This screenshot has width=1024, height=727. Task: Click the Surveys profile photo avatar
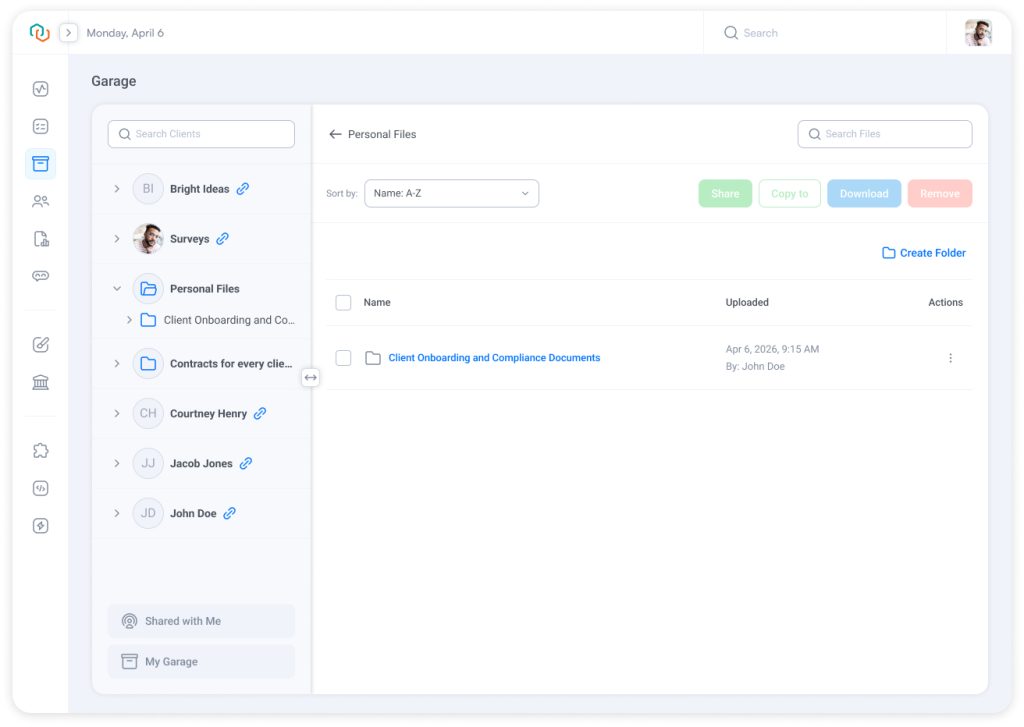point(148,239)
